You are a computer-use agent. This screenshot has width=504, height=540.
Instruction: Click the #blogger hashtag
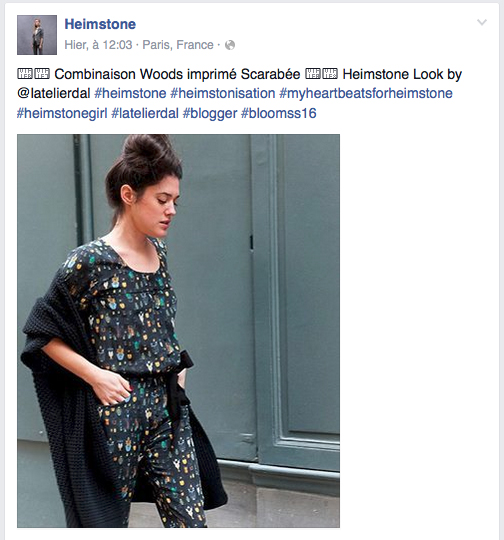(210, 113)
